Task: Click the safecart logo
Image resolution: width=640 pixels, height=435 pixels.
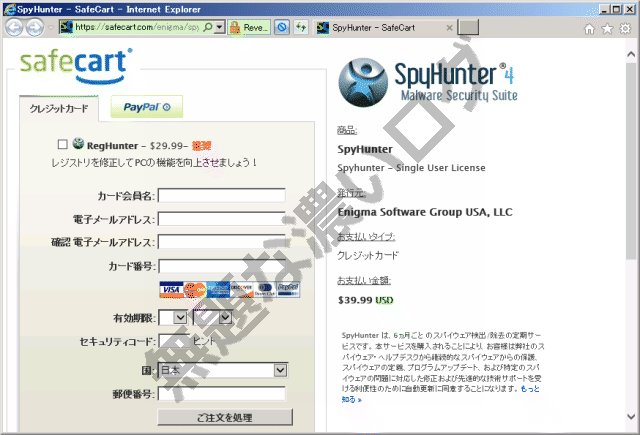Action: (x=76, y=66)
